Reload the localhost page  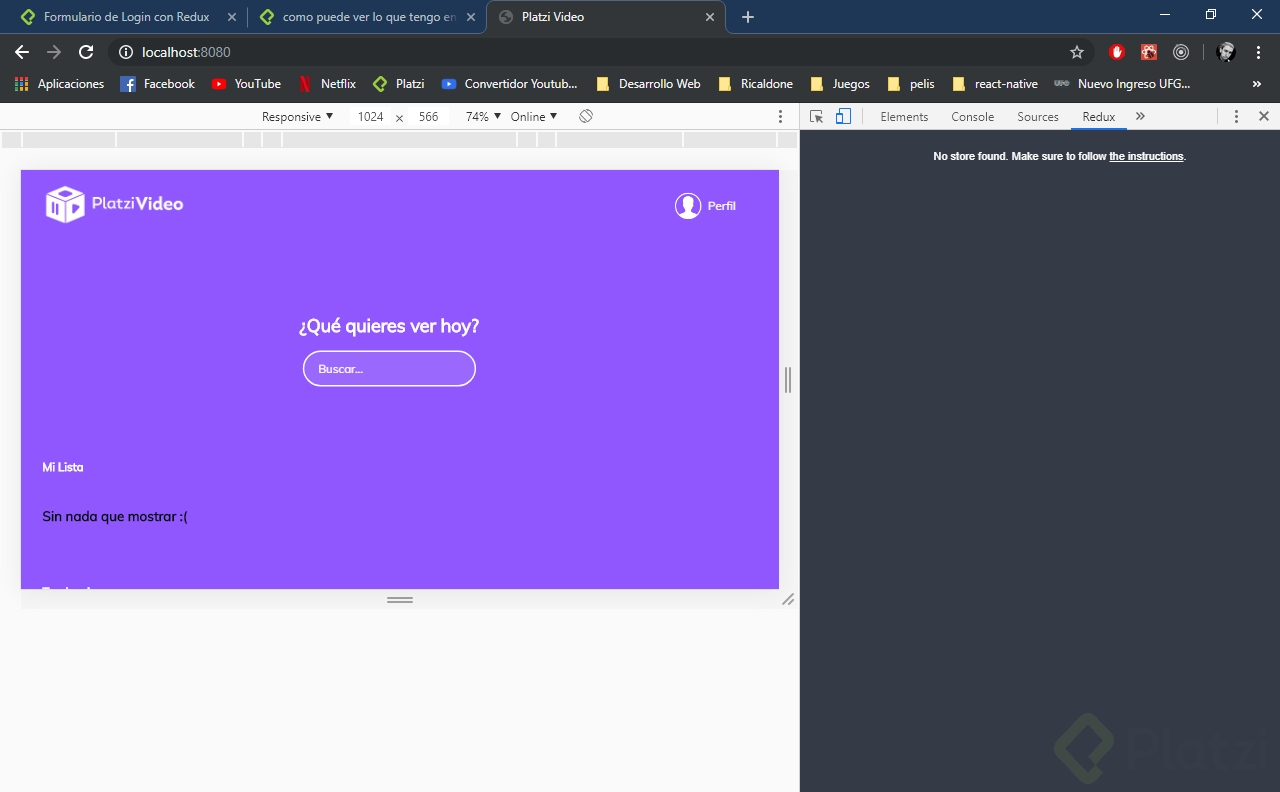point(86,52)
